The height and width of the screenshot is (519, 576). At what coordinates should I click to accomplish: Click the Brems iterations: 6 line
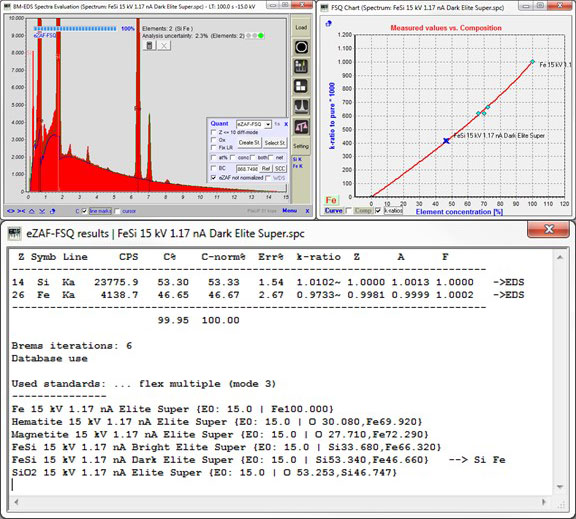pos(72,346)
